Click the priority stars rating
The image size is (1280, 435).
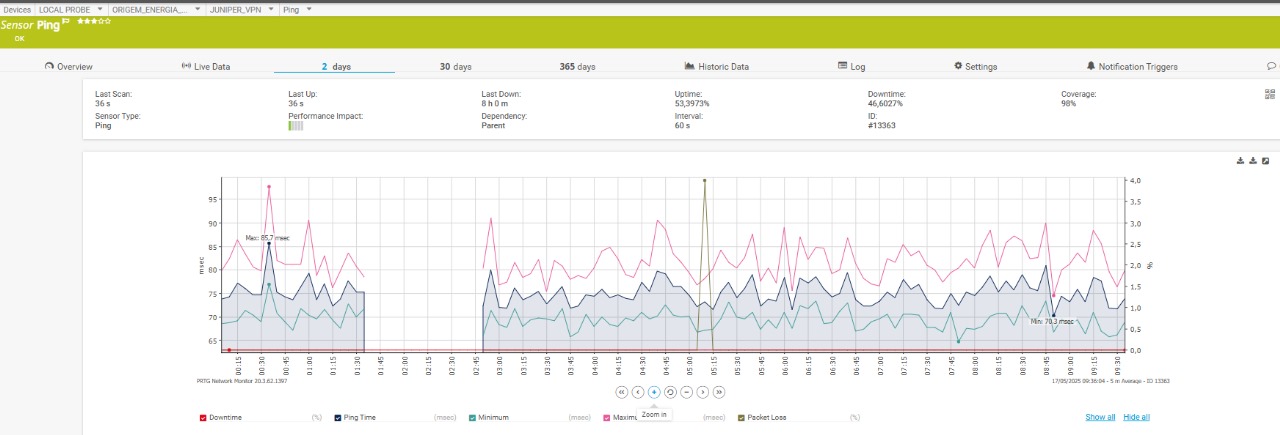coord(94,20)
